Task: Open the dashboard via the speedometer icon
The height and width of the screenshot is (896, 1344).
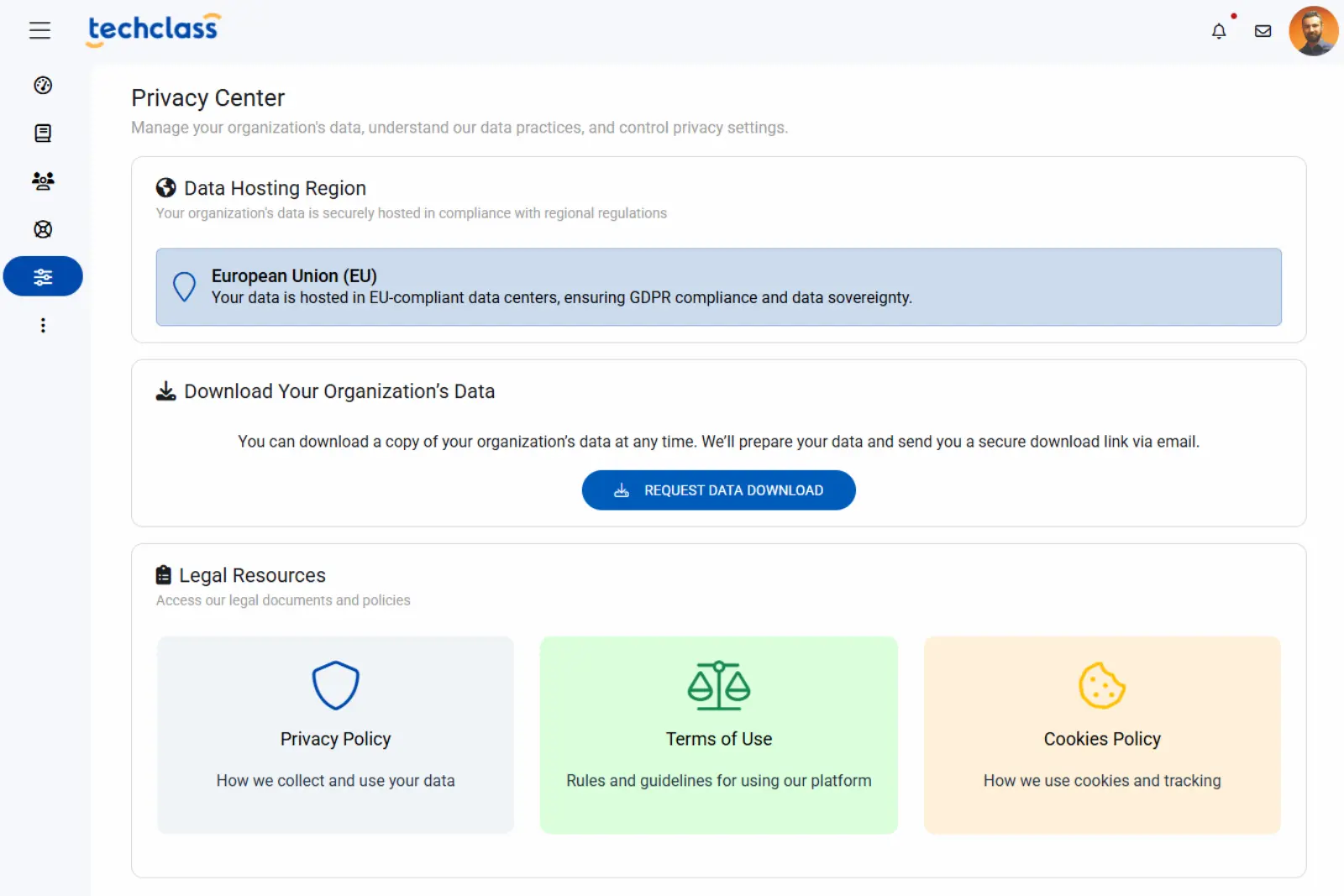Action: click(42, 86)
